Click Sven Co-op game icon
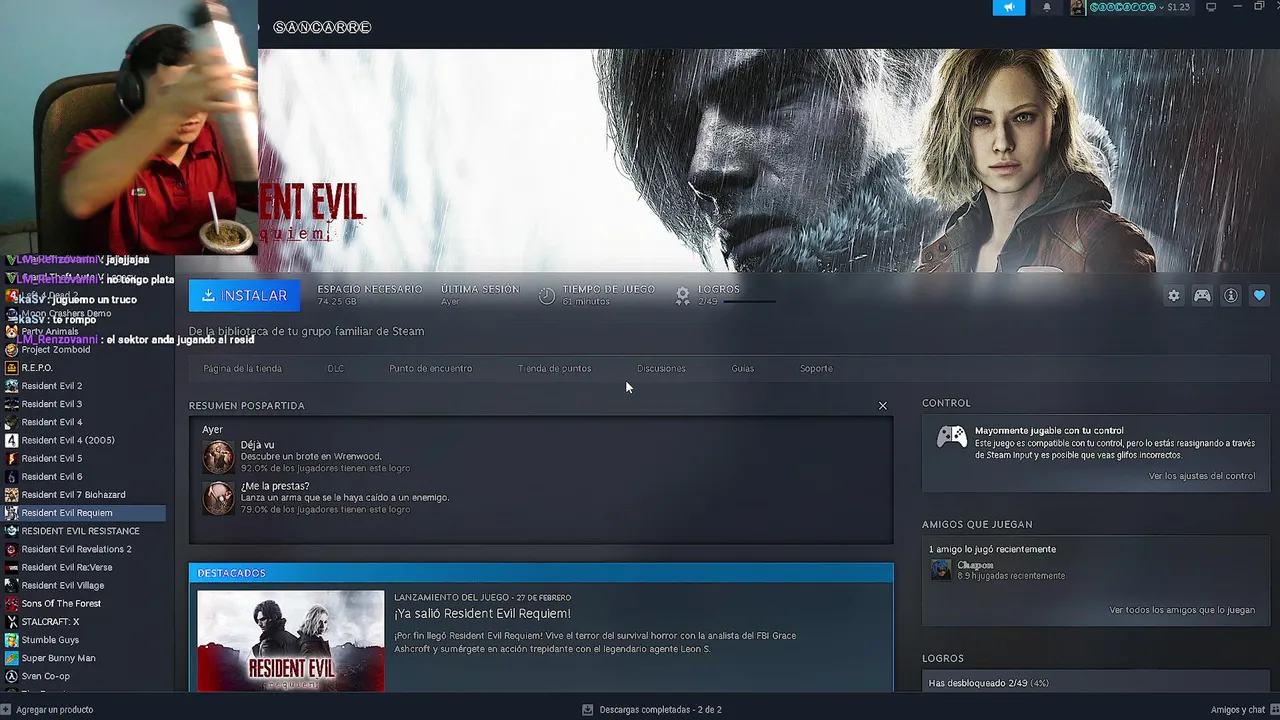Viewport: 1280px width, 720px height. pyautogui.click(x=11, y=676)
